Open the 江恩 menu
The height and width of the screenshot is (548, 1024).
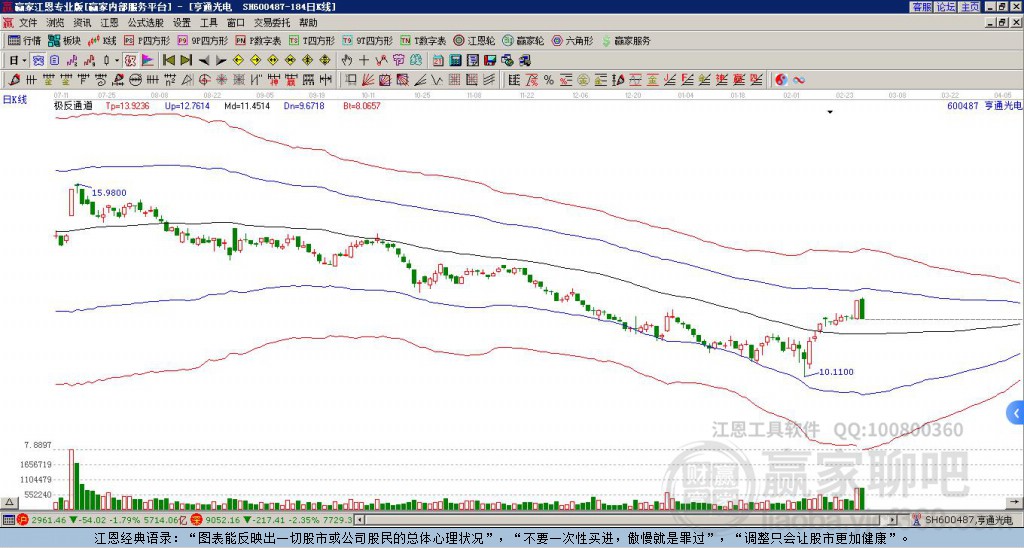[109, 23]
